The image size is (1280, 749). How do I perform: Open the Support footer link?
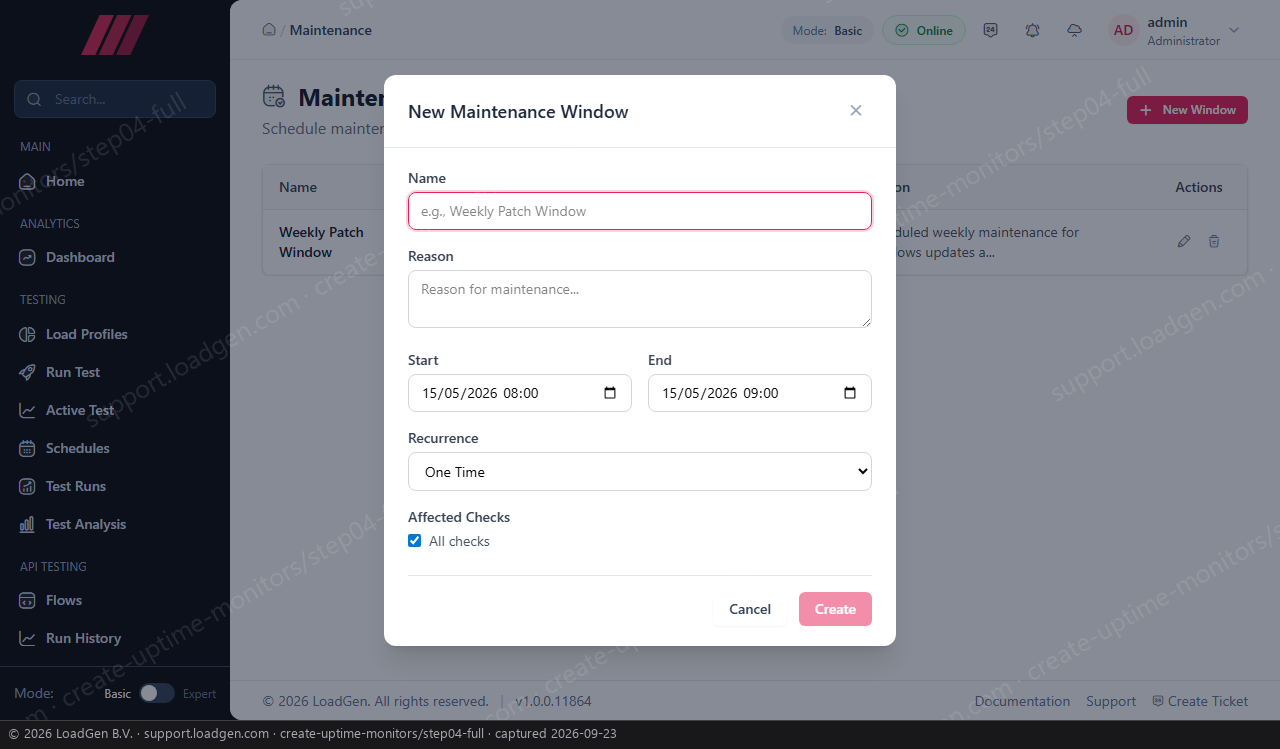click(x=1111, y=701)
